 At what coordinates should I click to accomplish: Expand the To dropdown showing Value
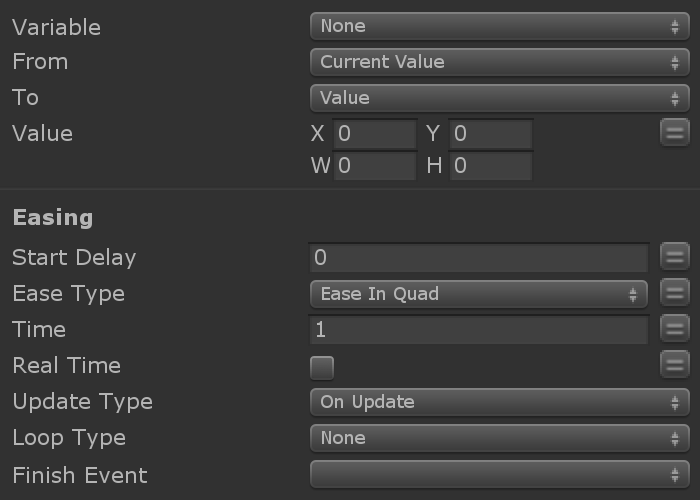[x=499, y=98]
